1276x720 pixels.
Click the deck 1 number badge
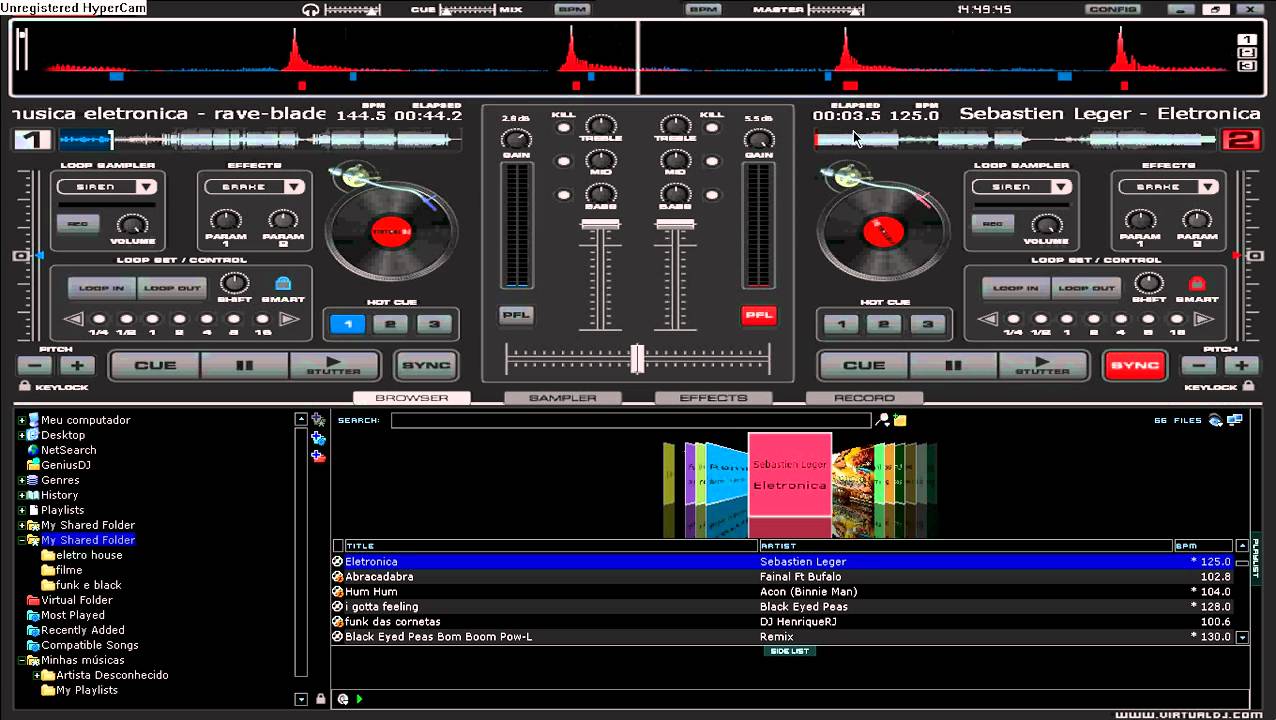32,140
